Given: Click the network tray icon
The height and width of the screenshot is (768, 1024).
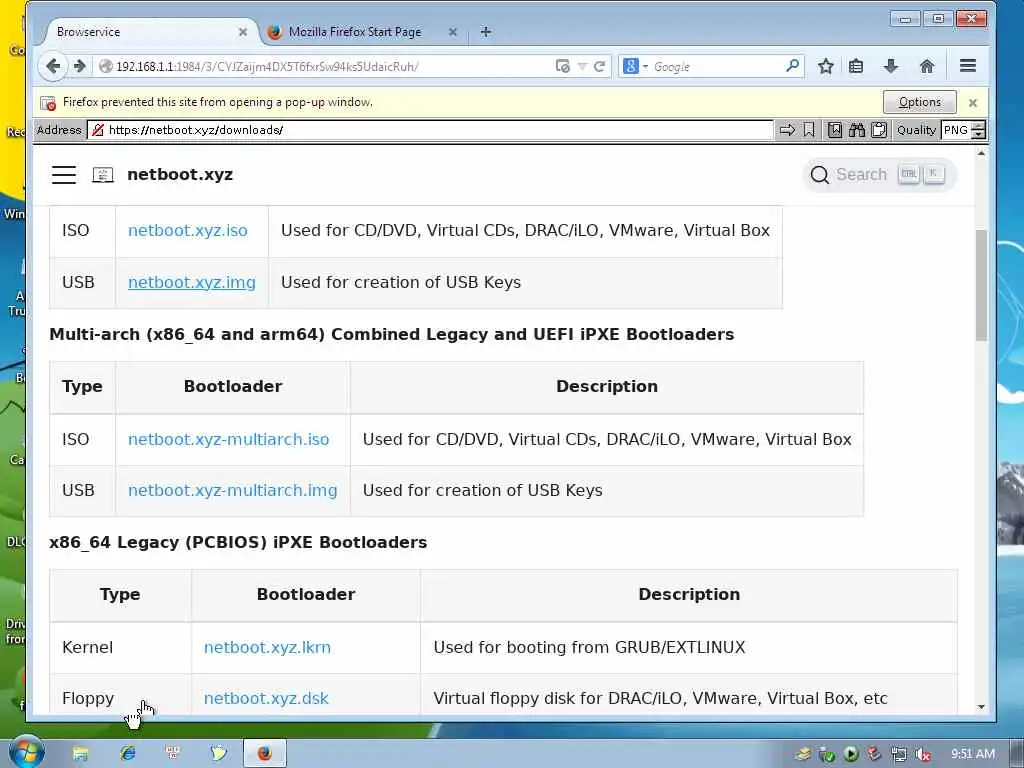Looking at the screenshot, I should 899,754.
